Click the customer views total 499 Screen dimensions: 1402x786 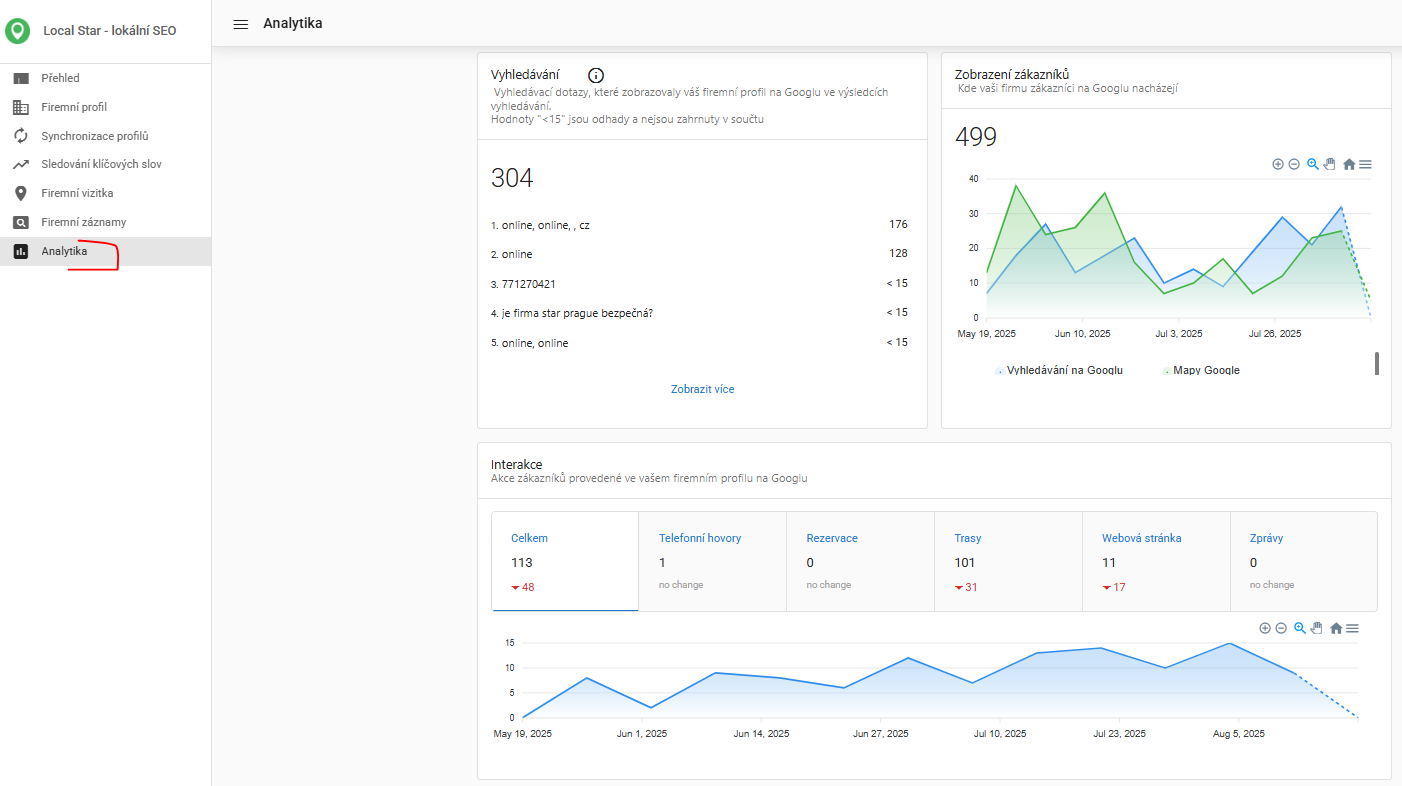(976, 137)
